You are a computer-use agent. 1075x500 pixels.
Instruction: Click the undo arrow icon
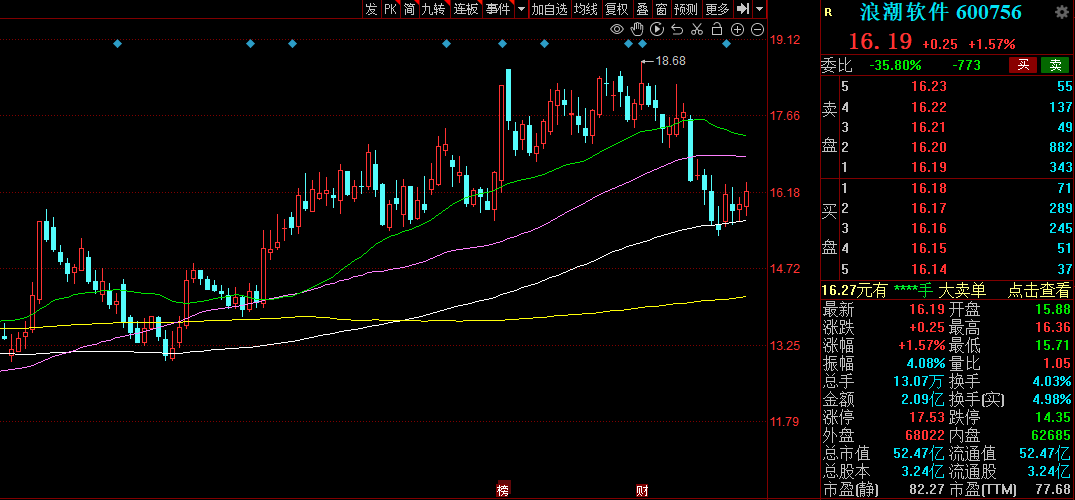pyautogui.click(x=677, y=29)
